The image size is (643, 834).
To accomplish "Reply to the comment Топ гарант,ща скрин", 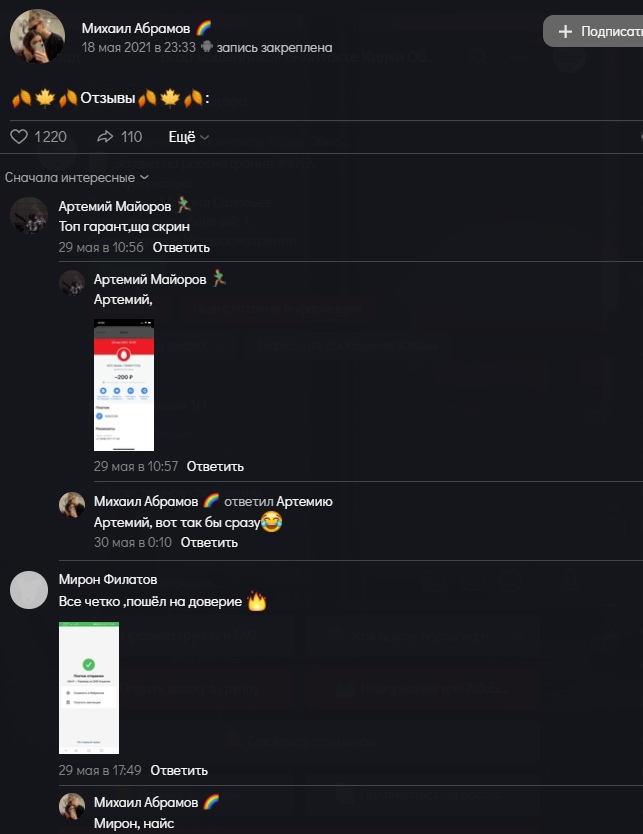I will 181,247.
